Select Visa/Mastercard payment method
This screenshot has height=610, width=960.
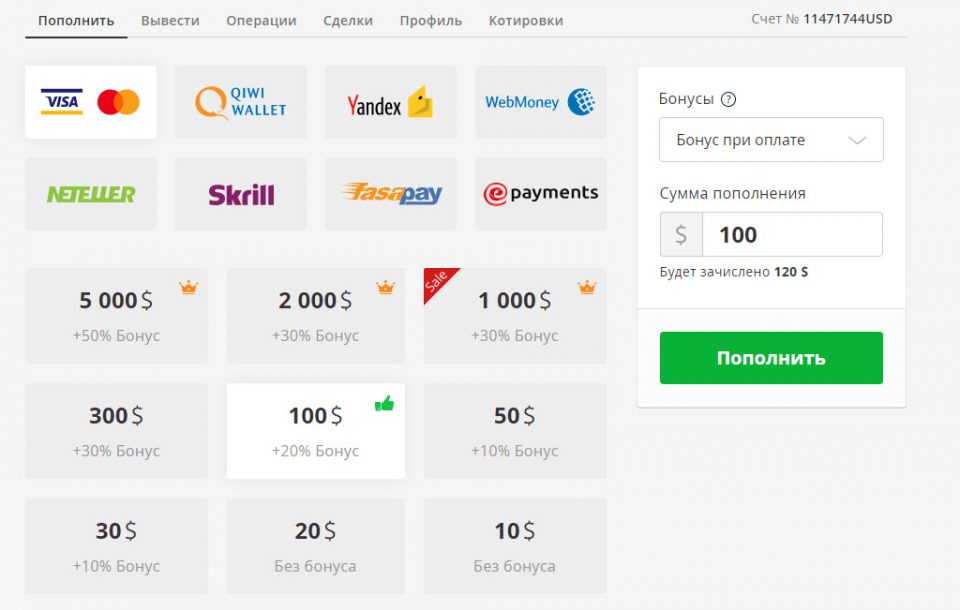pyautogui.click(x=91, y=102)
